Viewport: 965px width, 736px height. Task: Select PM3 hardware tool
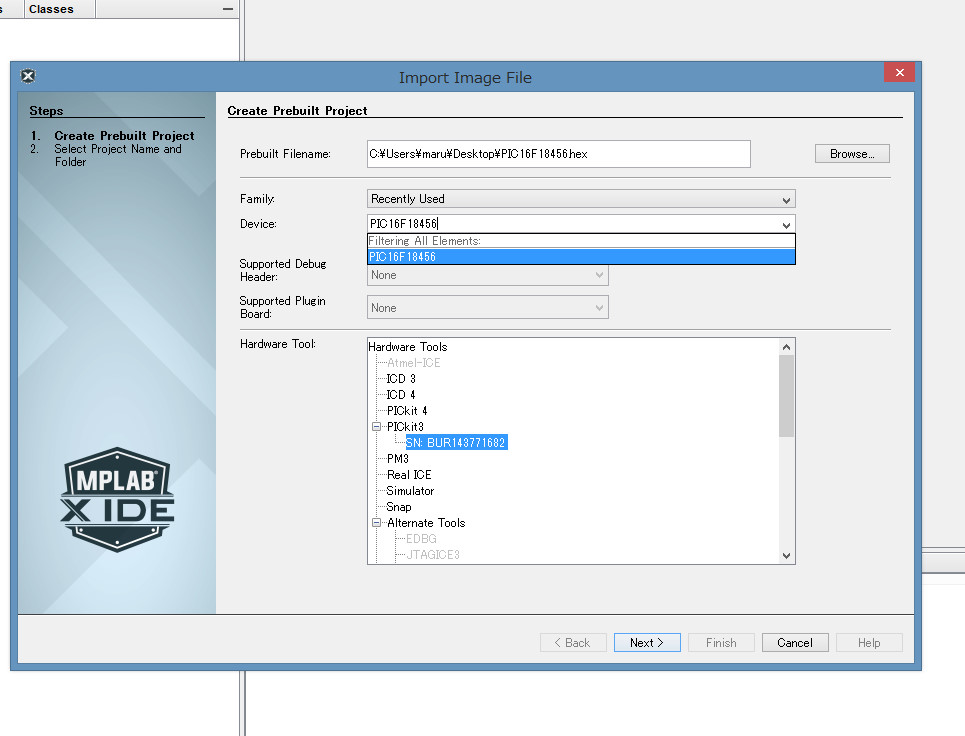[398, 459]
